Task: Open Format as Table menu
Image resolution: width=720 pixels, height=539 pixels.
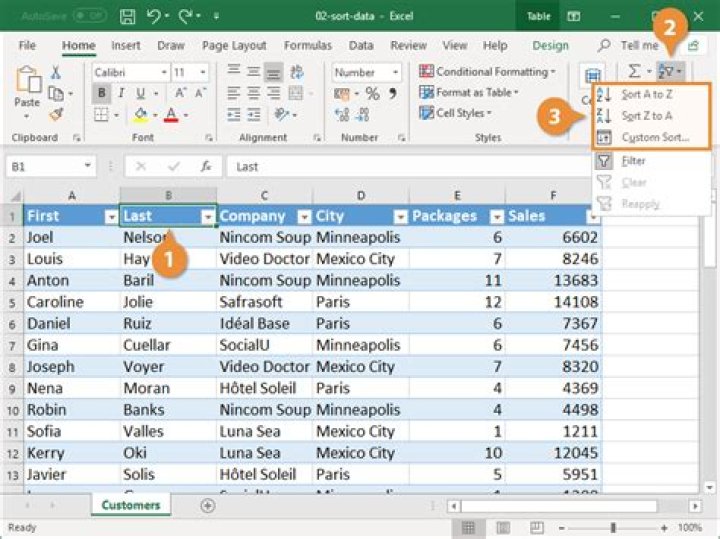Action: click(468, 92)
